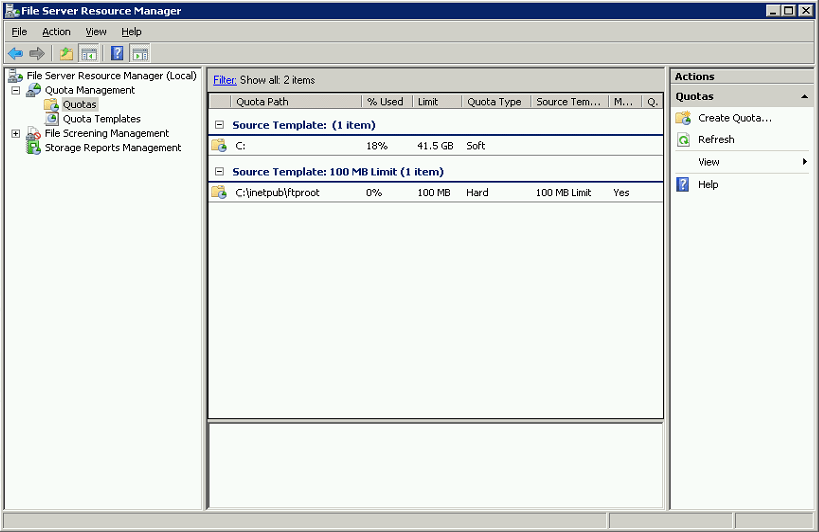Click the Back arrow toolbar icon

pos(15,53)
